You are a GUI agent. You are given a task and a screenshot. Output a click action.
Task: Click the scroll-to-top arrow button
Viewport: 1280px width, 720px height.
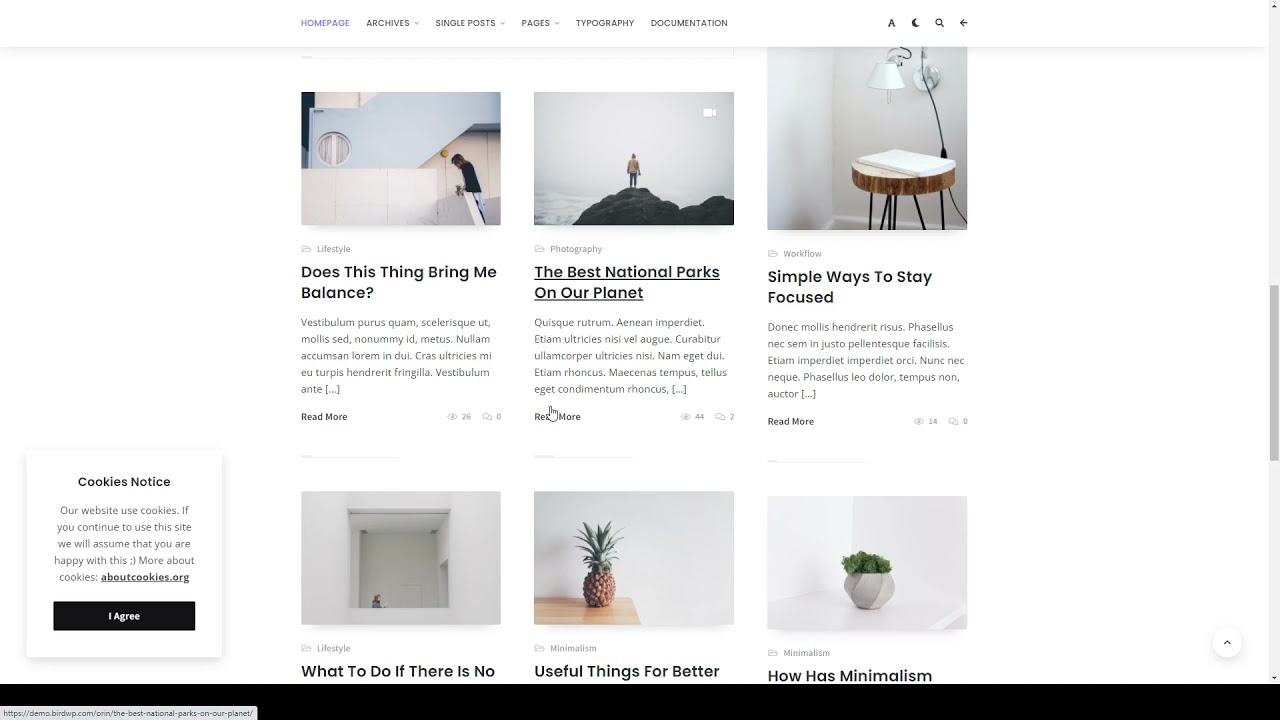[1227, 643]
